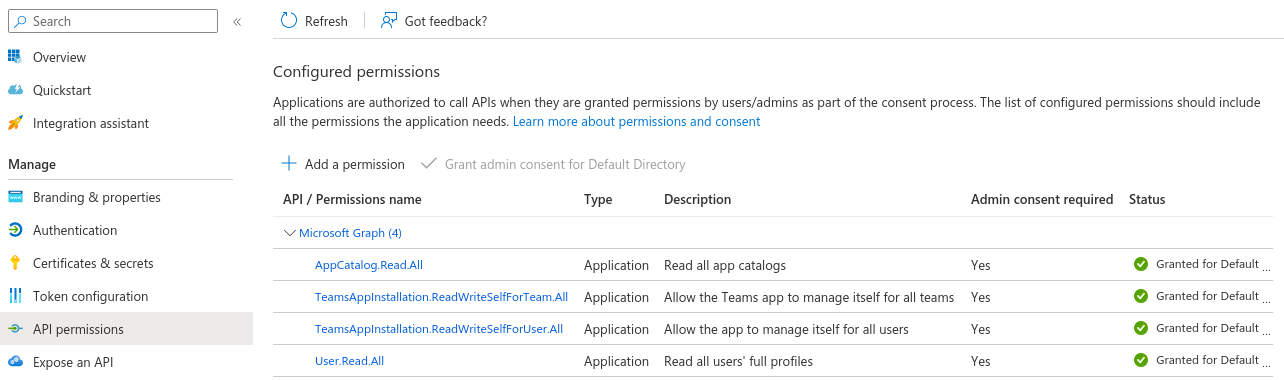Image resolution: width=1284 pixels, height=380 pixels.
Task: Collapse the sidebar using double-chevron
Action: (x=237, y=21)
